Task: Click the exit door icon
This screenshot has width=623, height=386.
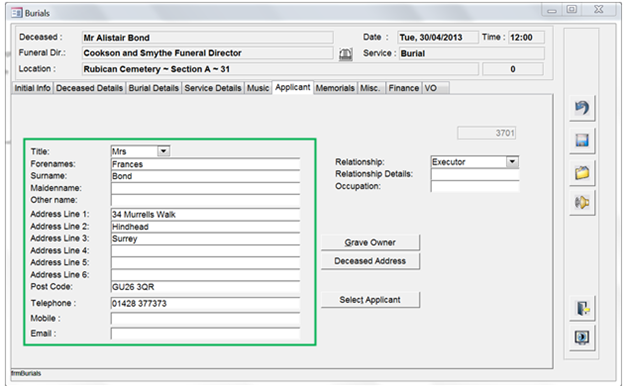Action: (x=582, y=308)
